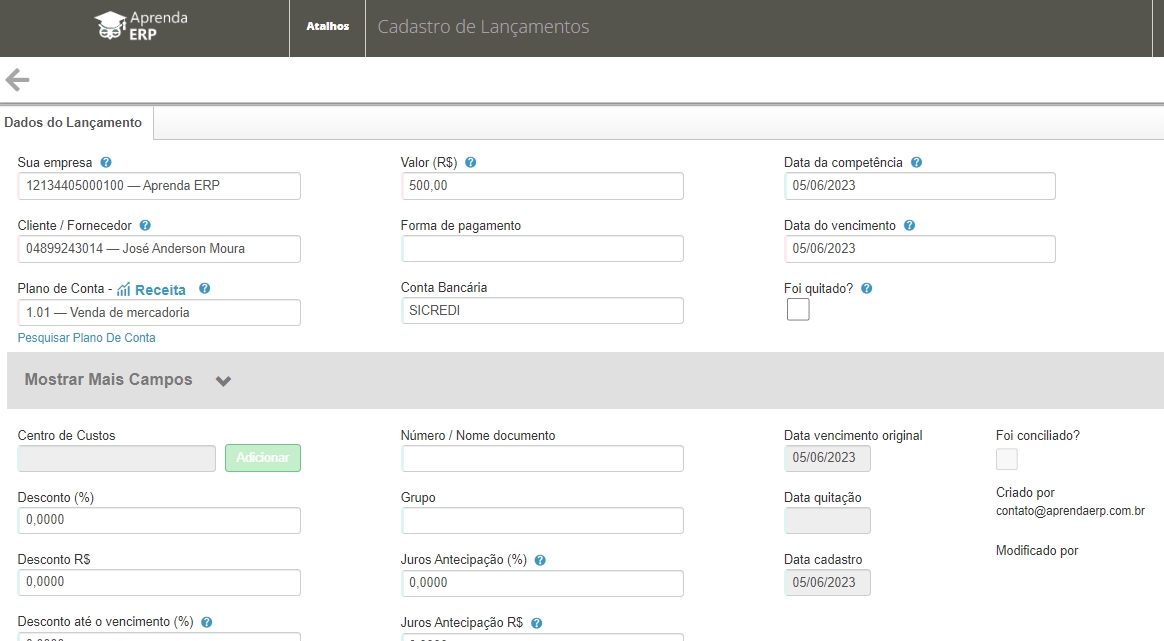Show help for Data do vencimento
This screenshot has width=1164, height=641.
point(909,226)
